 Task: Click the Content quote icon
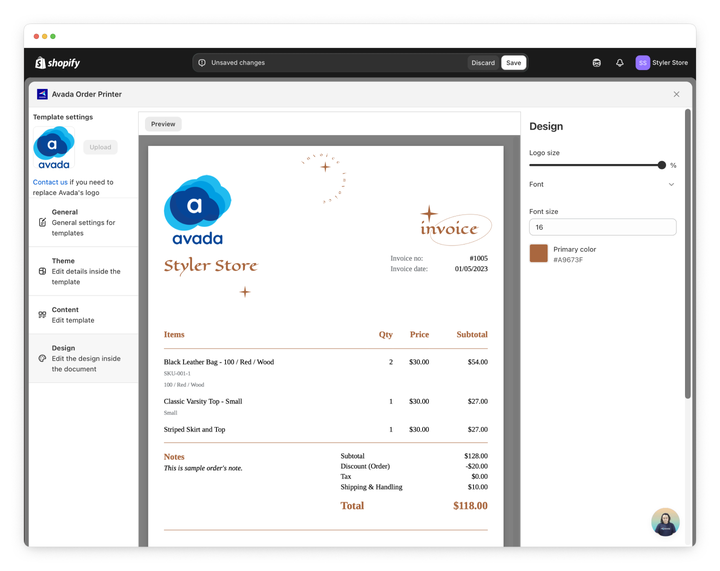tap(42, 314)
